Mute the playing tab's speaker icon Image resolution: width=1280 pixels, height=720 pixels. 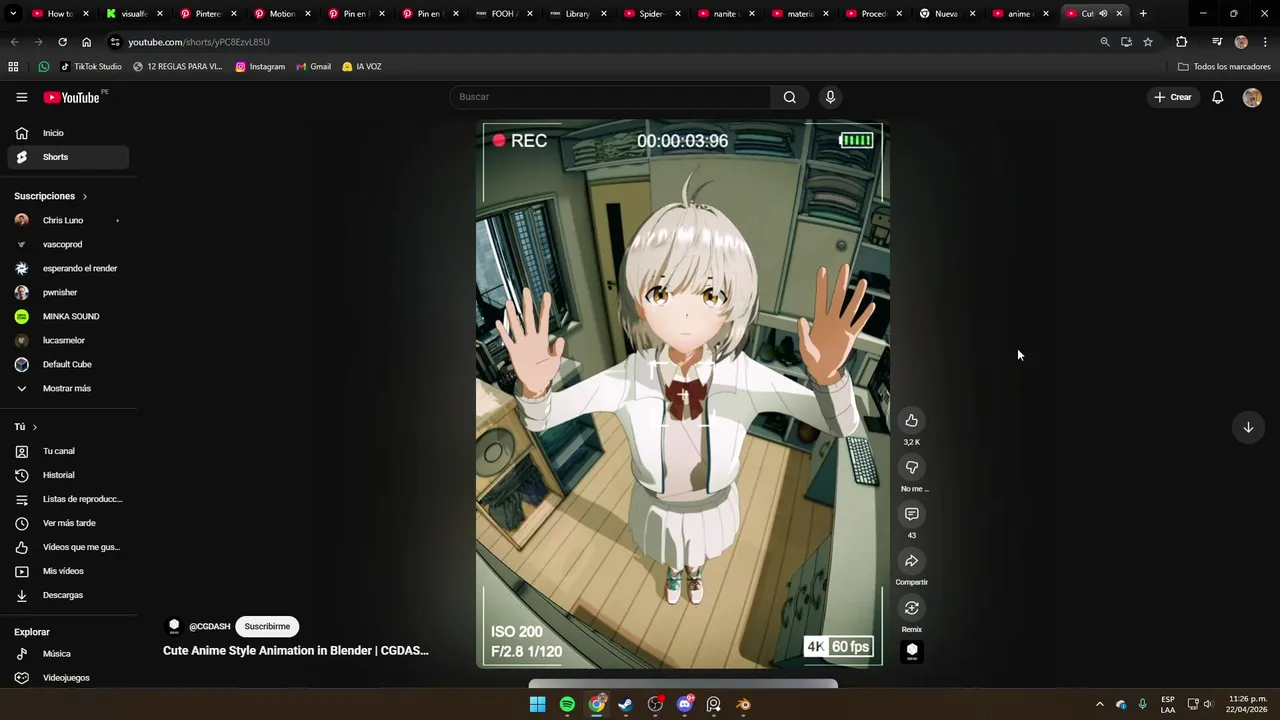1103,14
